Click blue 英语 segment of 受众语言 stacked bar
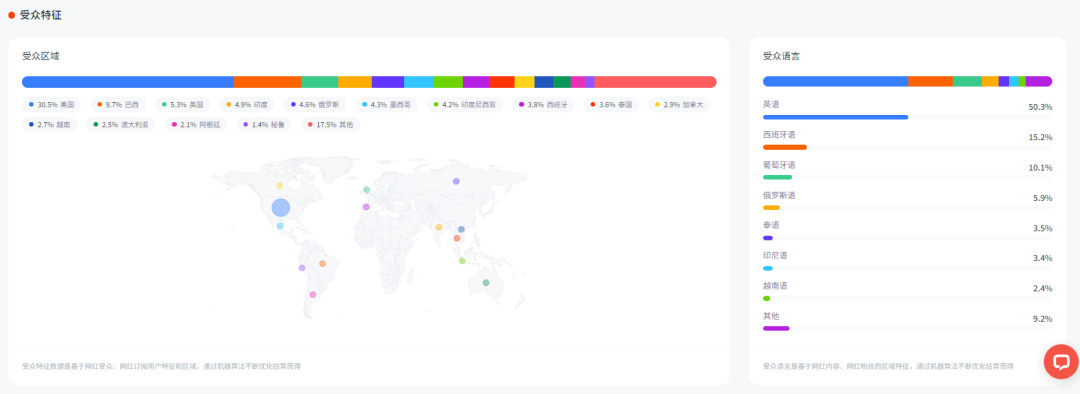 835,81
